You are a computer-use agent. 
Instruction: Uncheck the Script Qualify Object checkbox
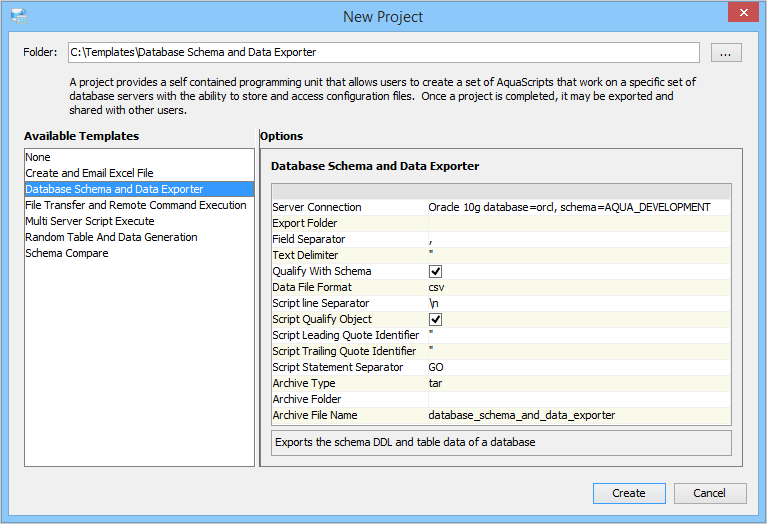point(436,319)
